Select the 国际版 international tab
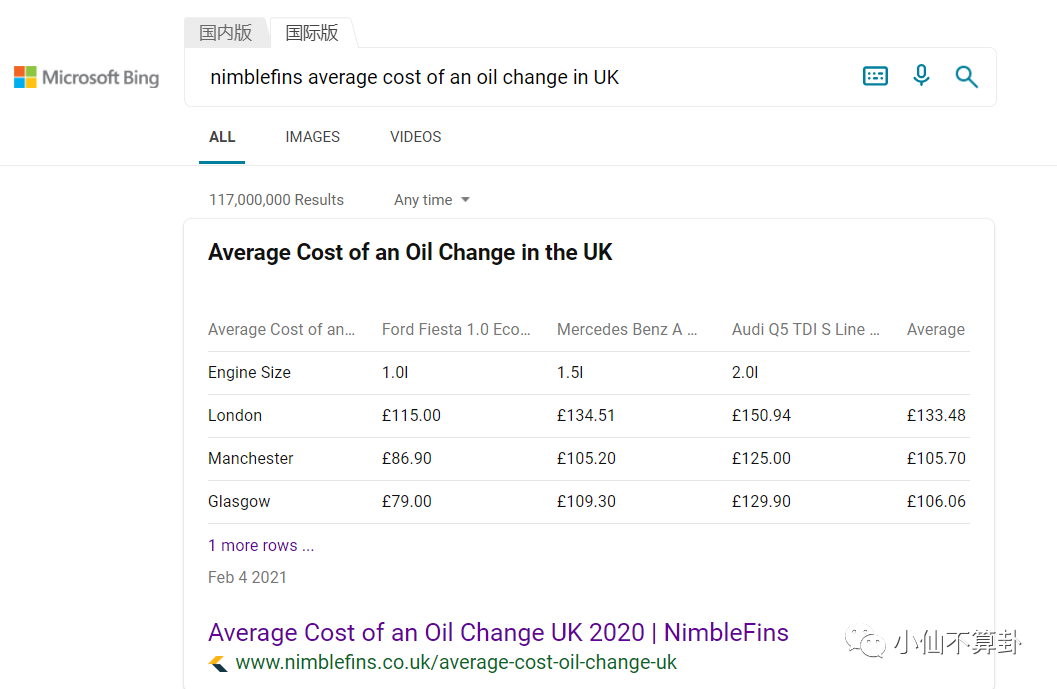 pyautogui.click(x=312, y=32)
